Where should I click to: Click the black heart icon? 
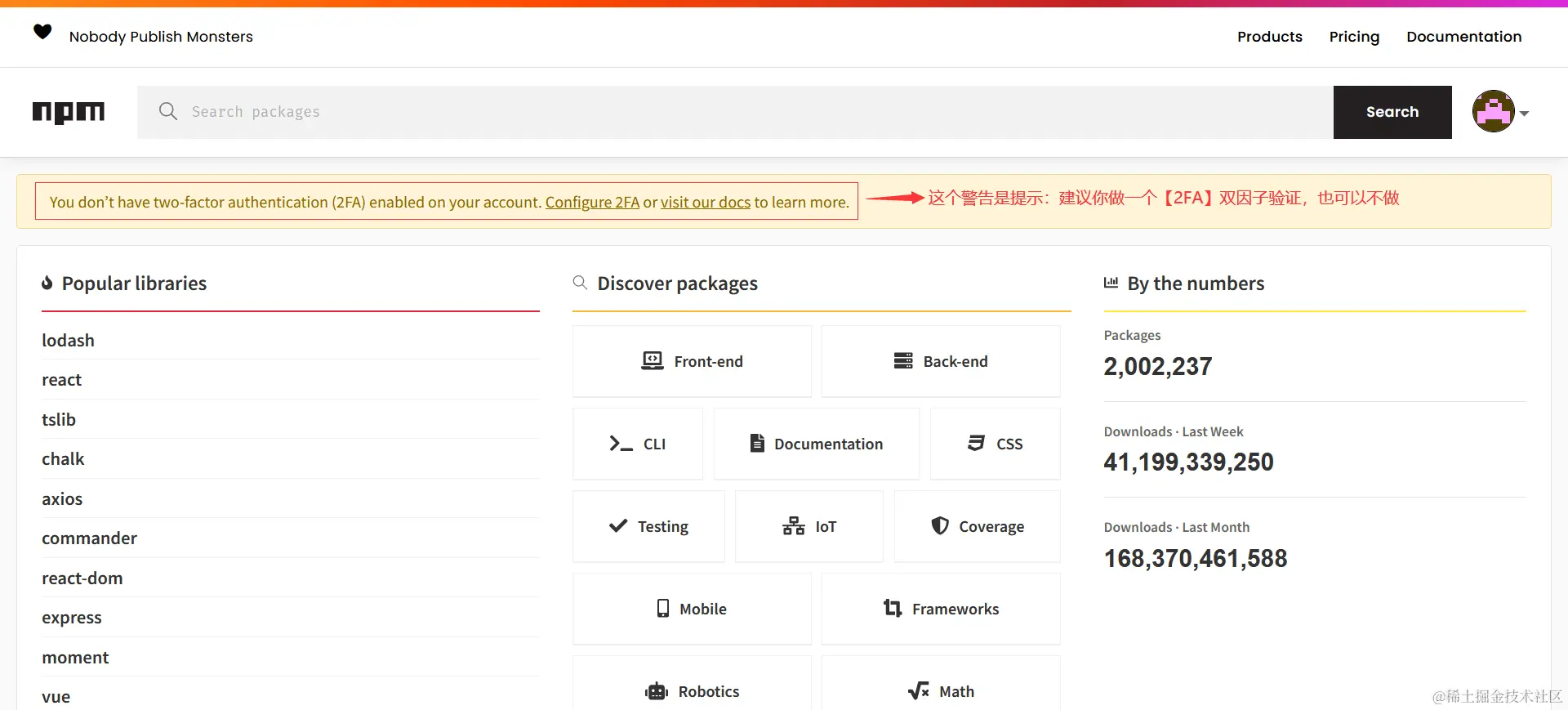(42, 32)
